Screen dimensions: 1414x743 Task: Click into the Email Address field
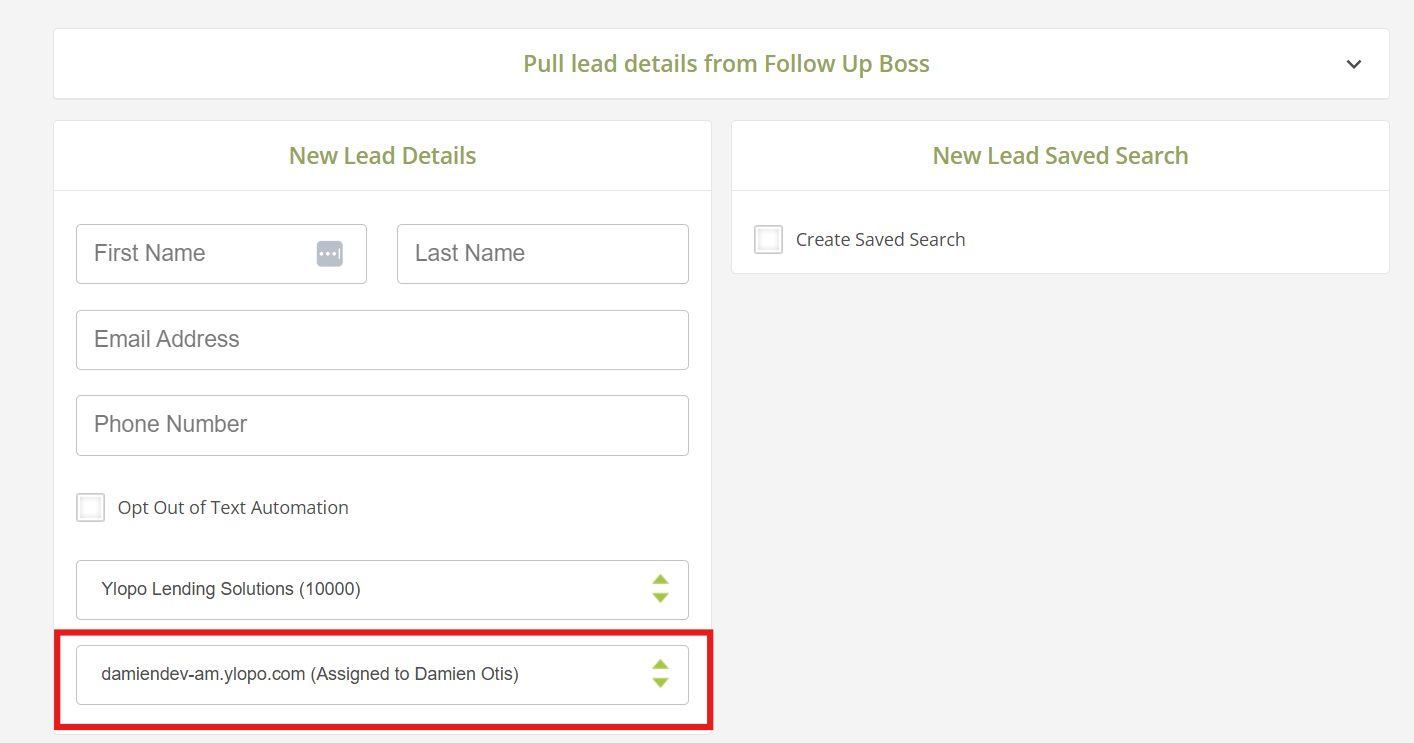tap(382, 340)
